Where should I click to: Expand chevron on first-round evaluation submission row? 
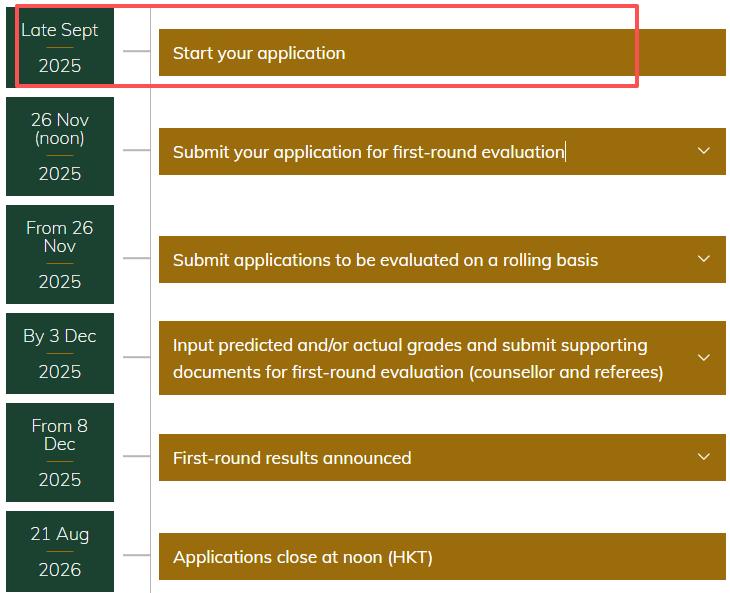[x=703, y=151]
